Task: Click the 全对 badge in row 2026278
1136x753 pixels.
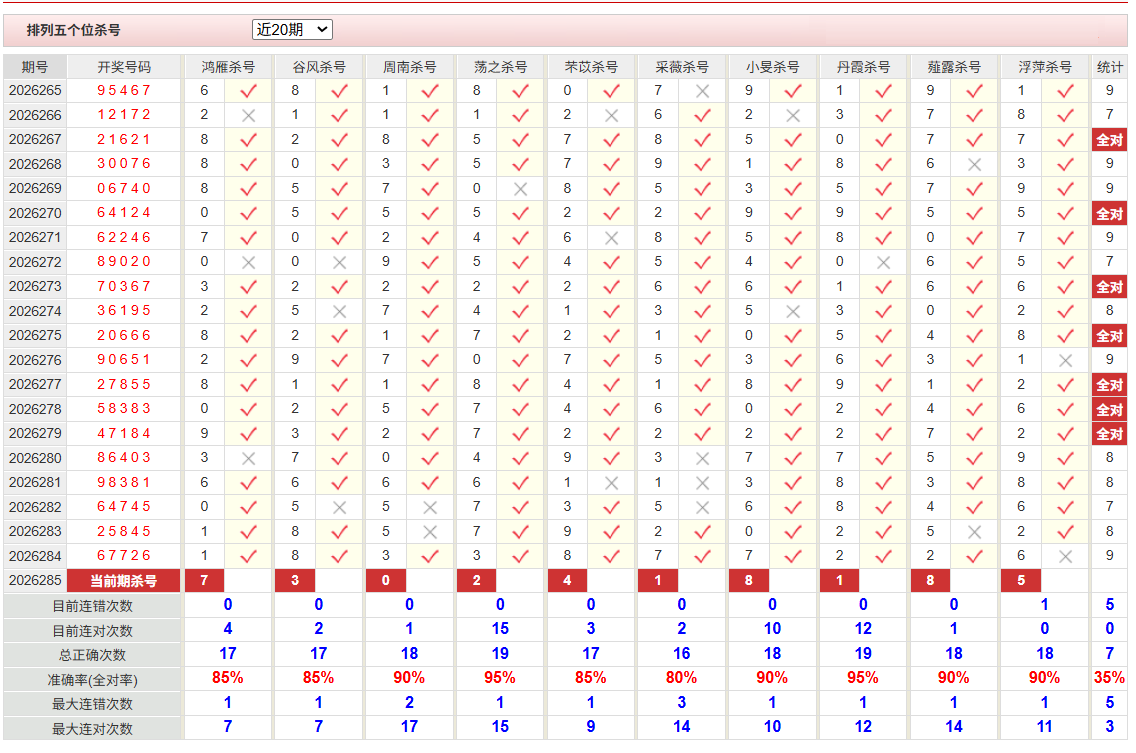Action: click(x=1109, y=409)
